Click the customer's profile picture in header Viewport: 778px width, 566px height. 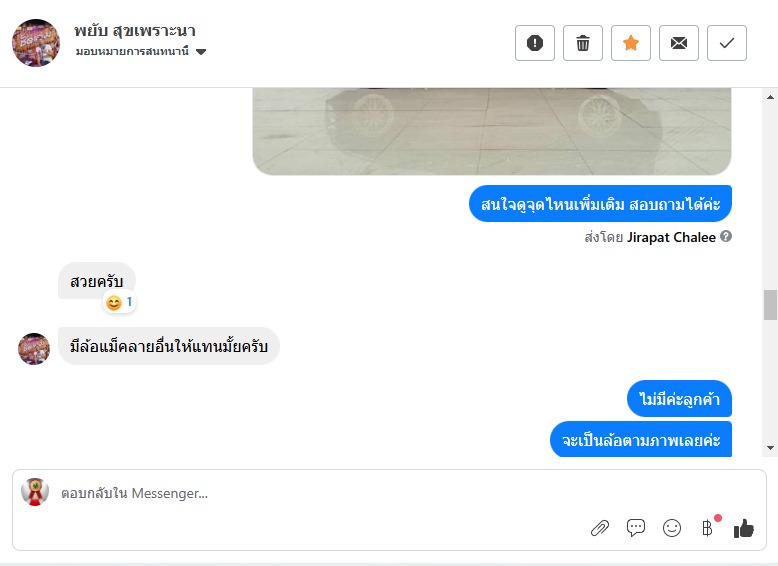point(36,43)
